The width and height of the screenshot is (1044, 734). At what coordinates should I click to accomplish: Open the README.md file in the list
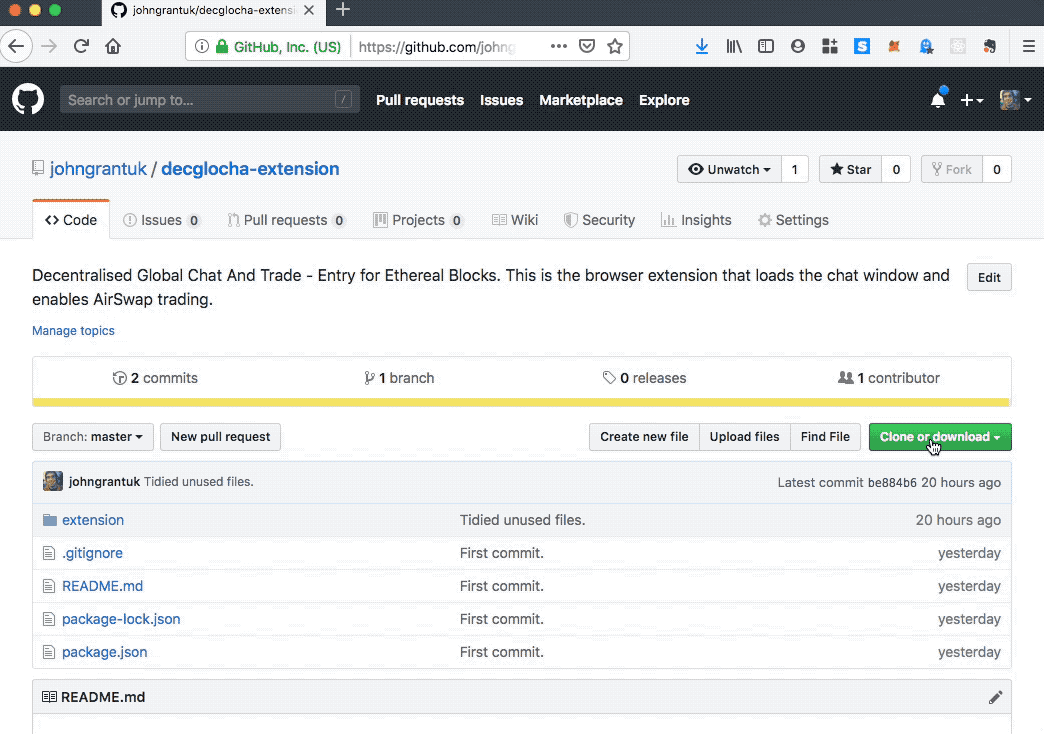point(103,586)
